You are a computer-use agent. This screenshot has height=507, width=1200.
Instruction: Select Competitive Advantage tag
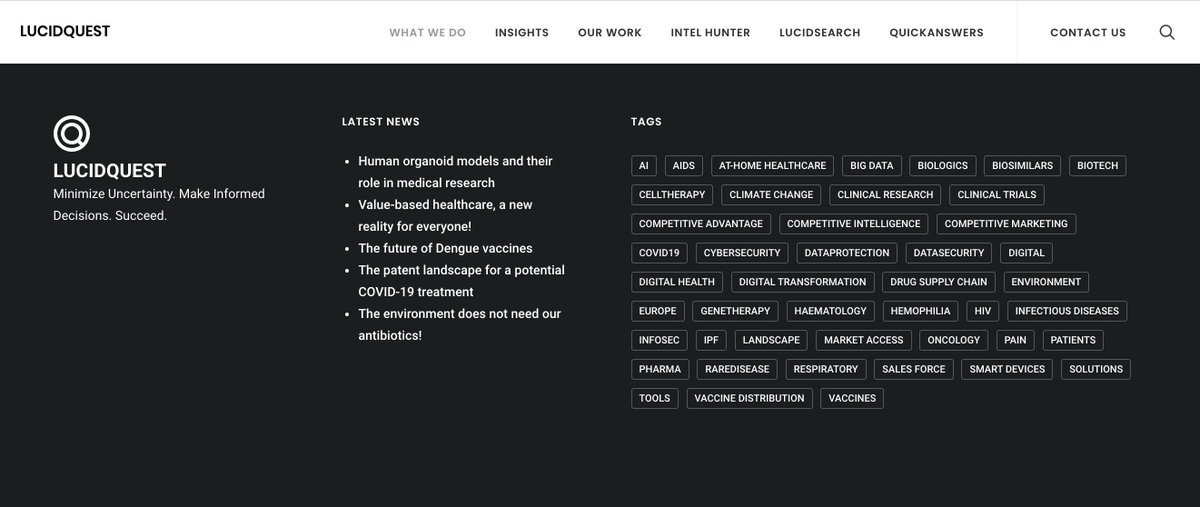pos(701,223)
